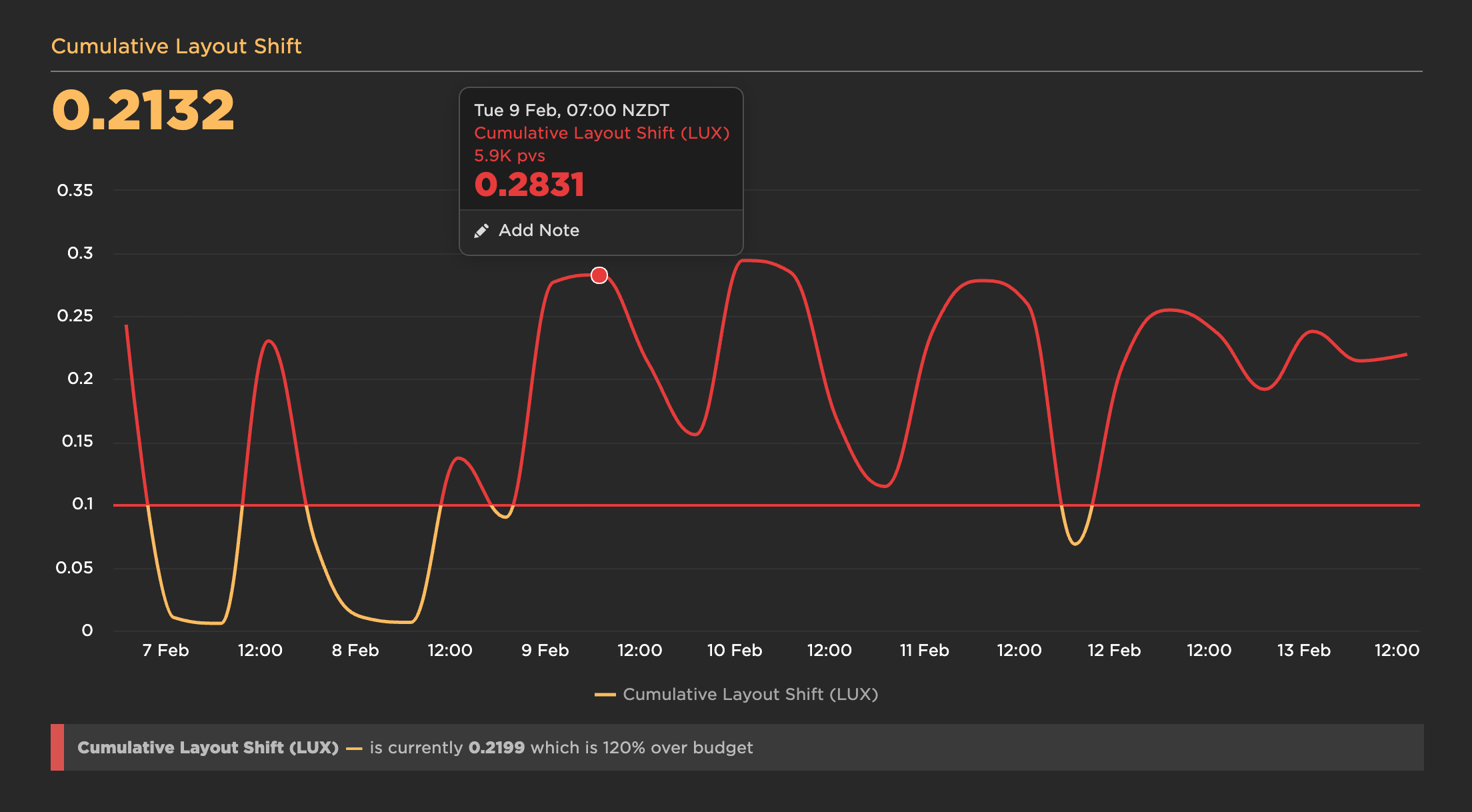The height and width of the screenshot is (812, 1472).
Task: Click the 0.35 y-axis label
Action: coord(75,191)
